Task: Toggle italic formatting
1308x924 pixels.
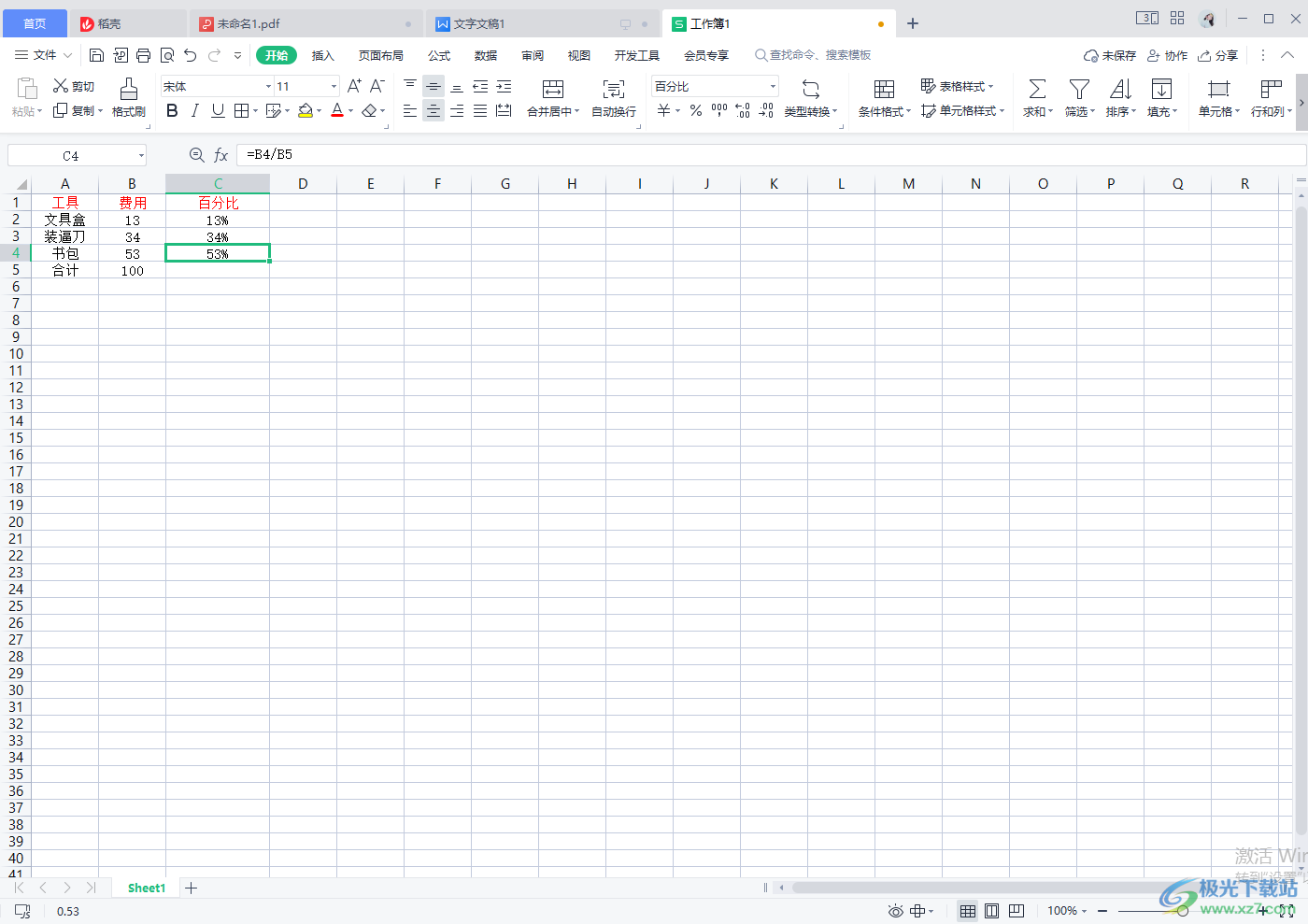Action: pyautogui.click(x=194, y=111)
